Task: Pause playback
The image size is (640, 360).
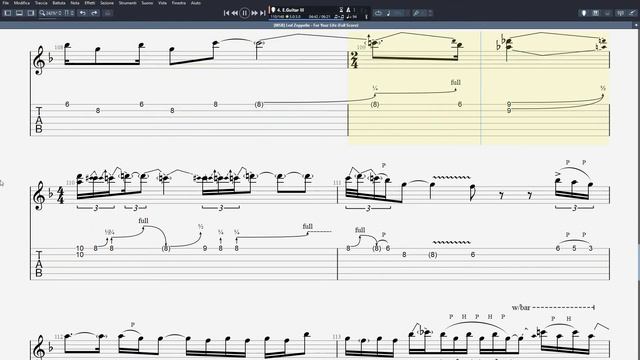Action: click(244, 13)
